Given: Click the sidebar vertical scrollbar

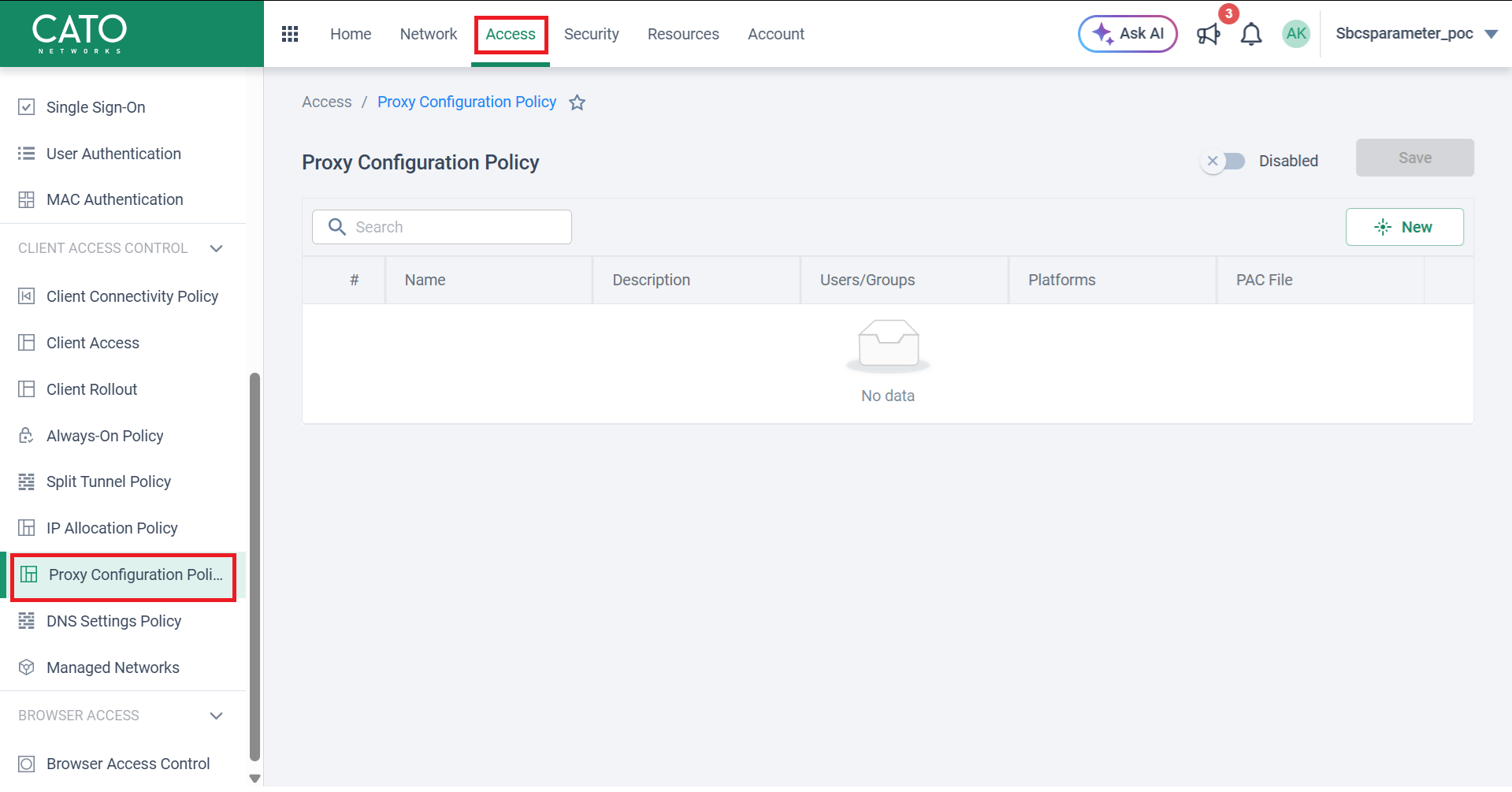Looking at the screenshot, I should click(x=254, y=566).
